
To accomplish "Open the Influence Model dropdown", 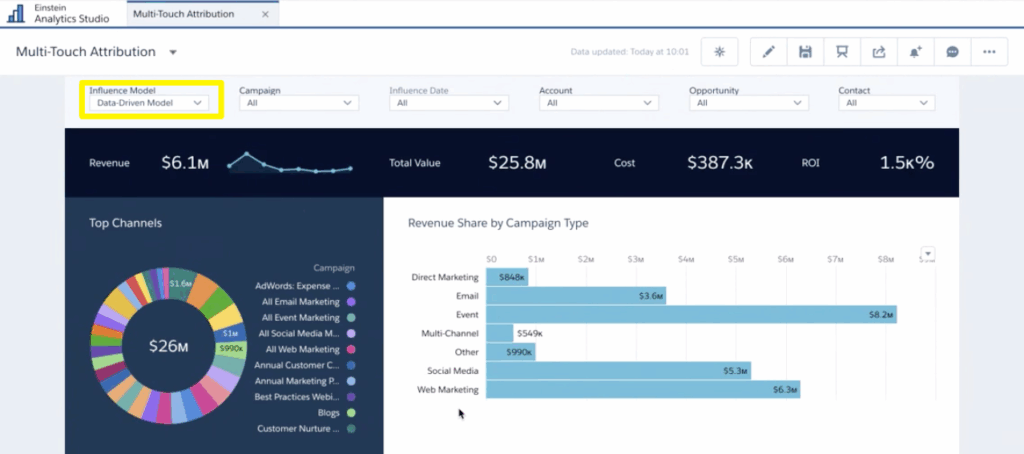I will (150, 103).
